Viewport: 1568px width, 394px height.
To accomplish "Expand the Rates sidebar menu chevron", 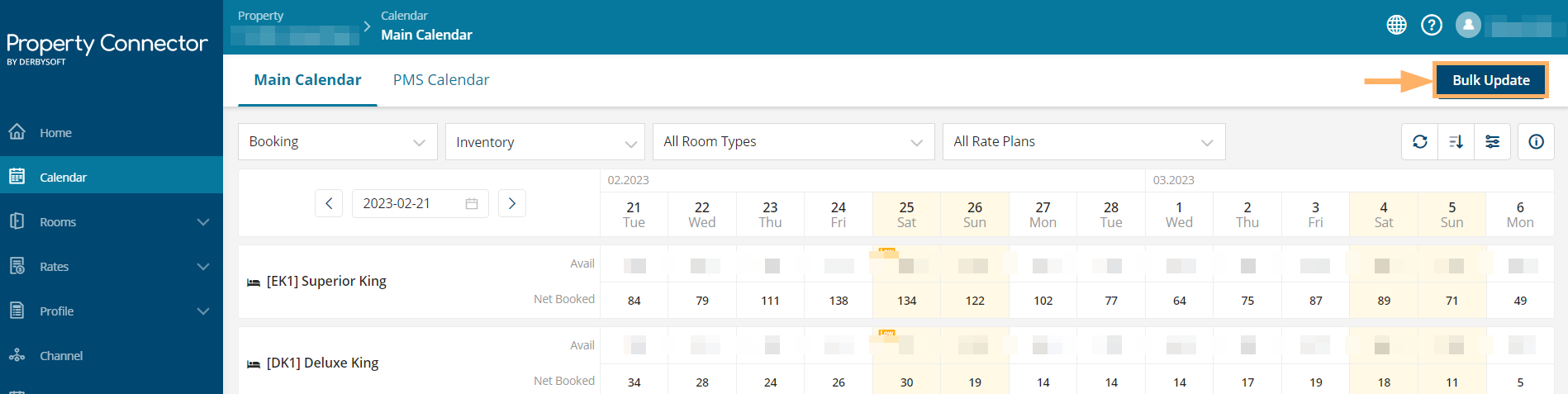I will click(x=203, y=267).
